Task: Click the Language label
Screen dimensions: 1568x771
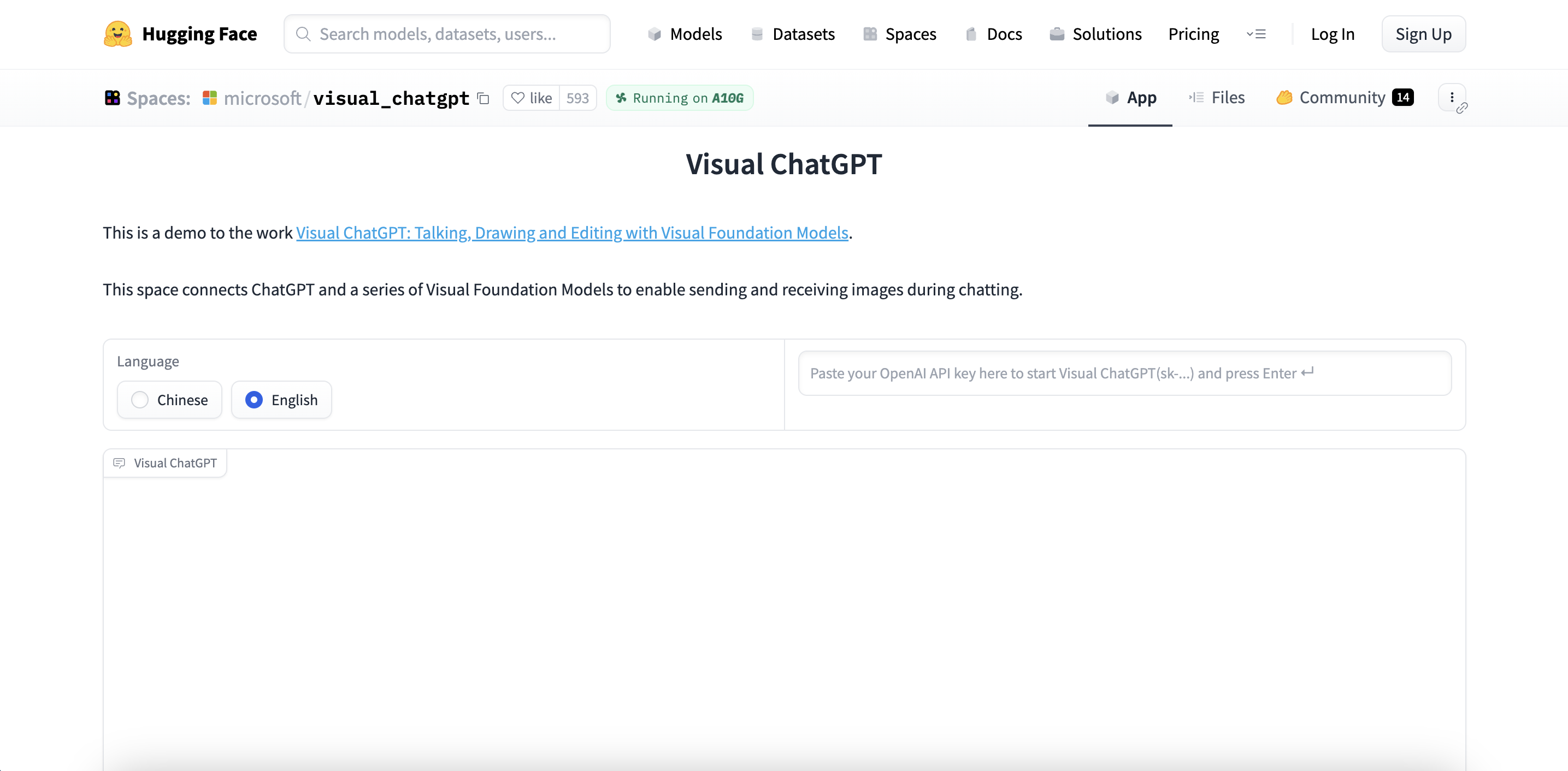Action: 148,361
